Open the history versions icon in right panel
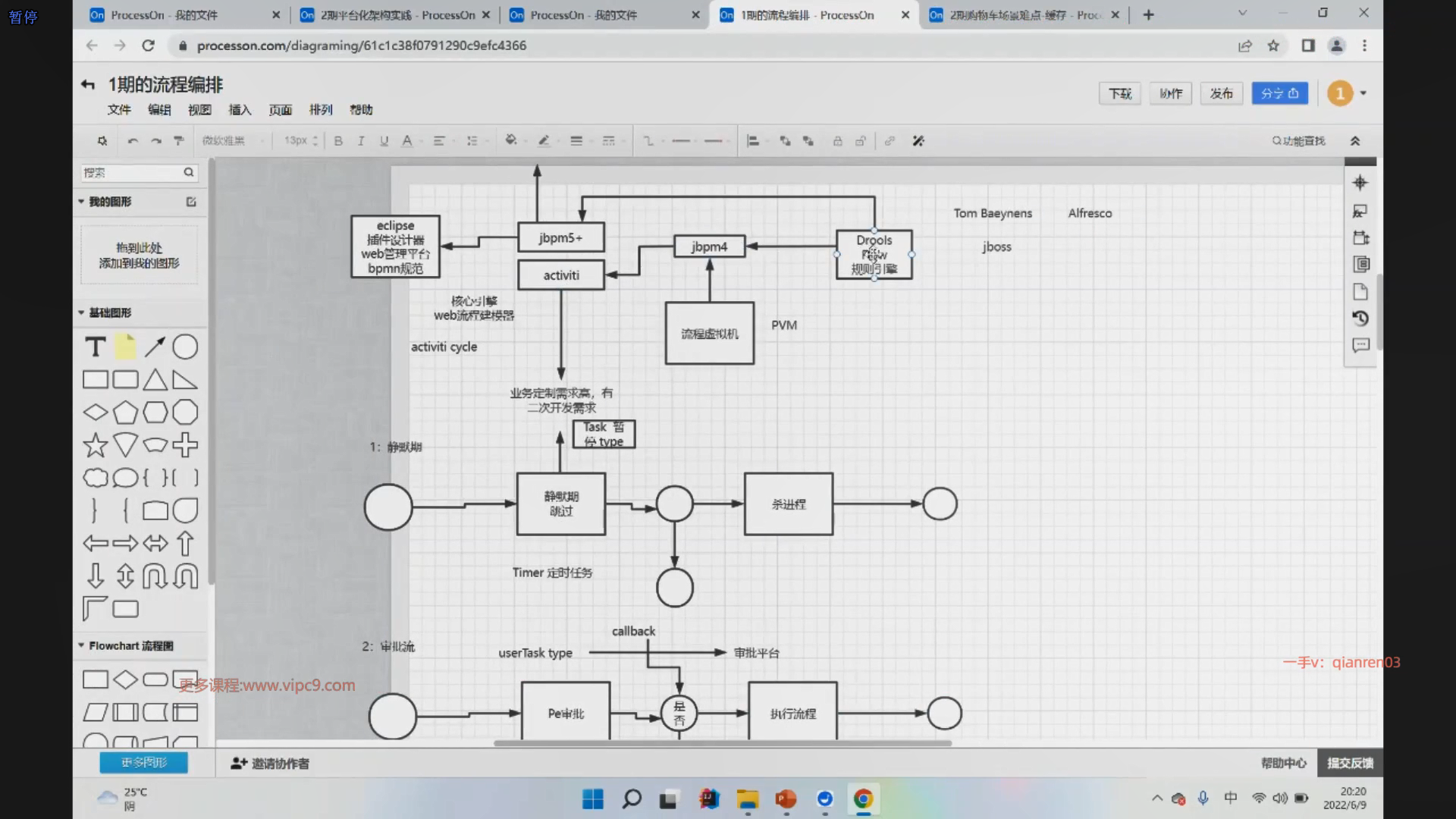This screenshot has width=1456, height=819. [x=1360, y=318]
